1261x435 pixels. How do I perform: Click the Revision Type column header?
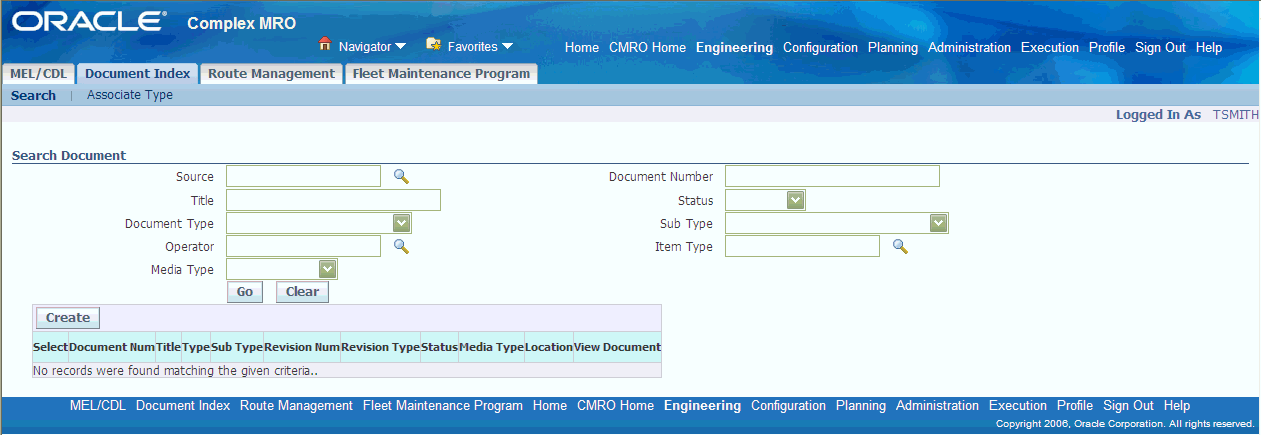click(x=380, y=347)
